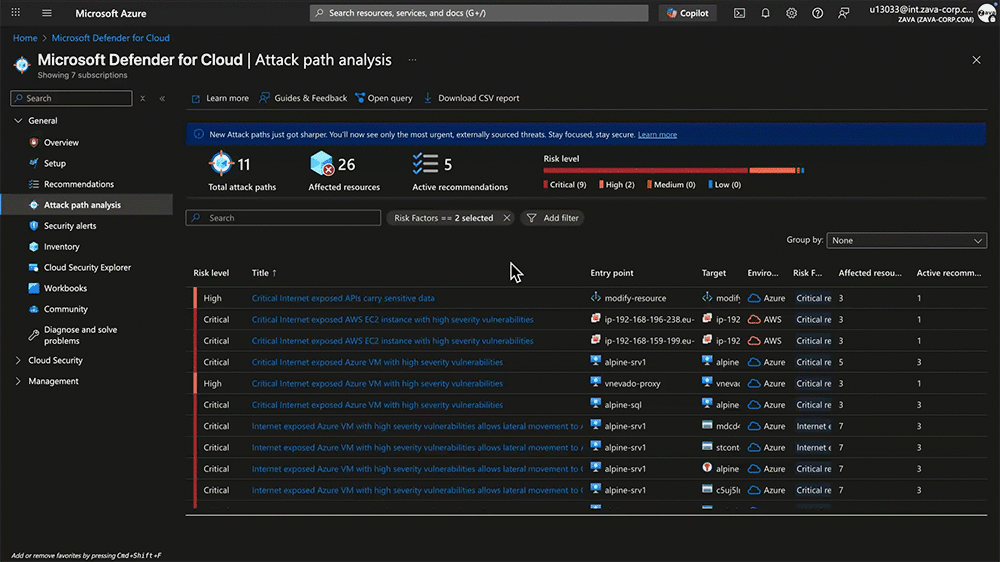Open the Azure portal hamburger menu
1000x562 pixels.
point(46,13)
